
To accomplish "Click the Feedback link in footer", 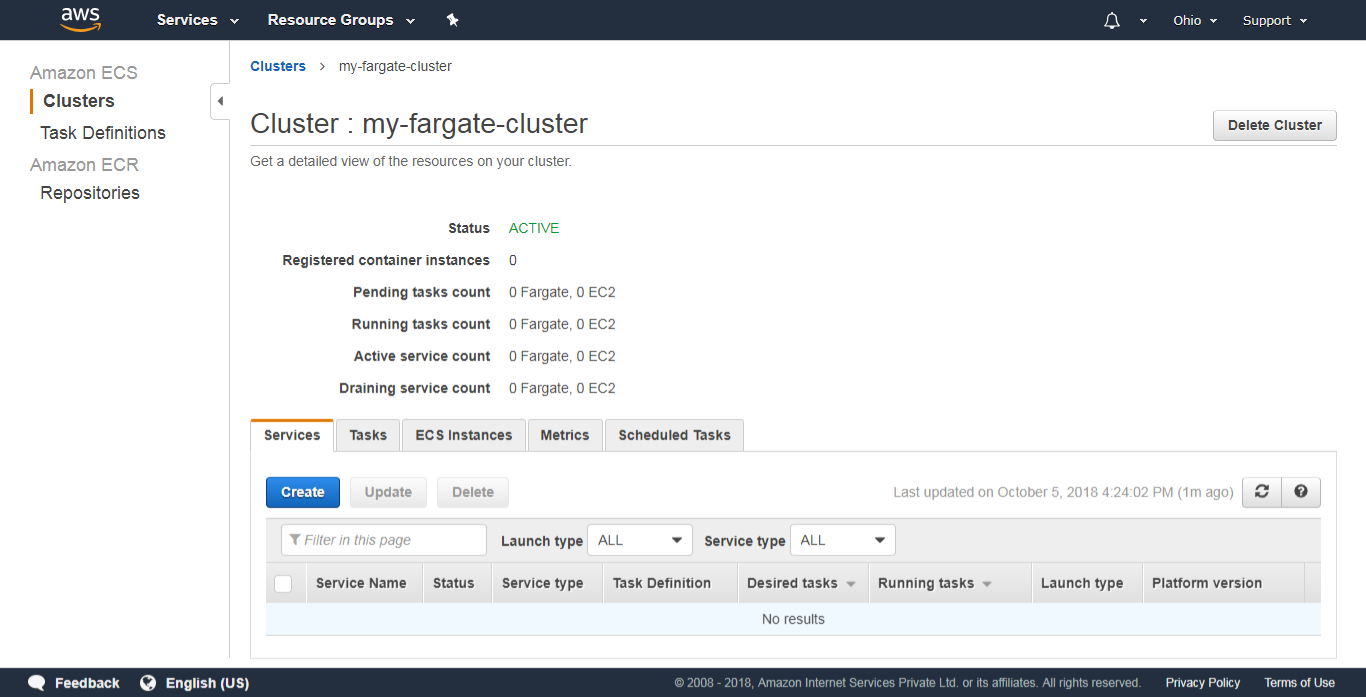I will (x=87, y=683).
